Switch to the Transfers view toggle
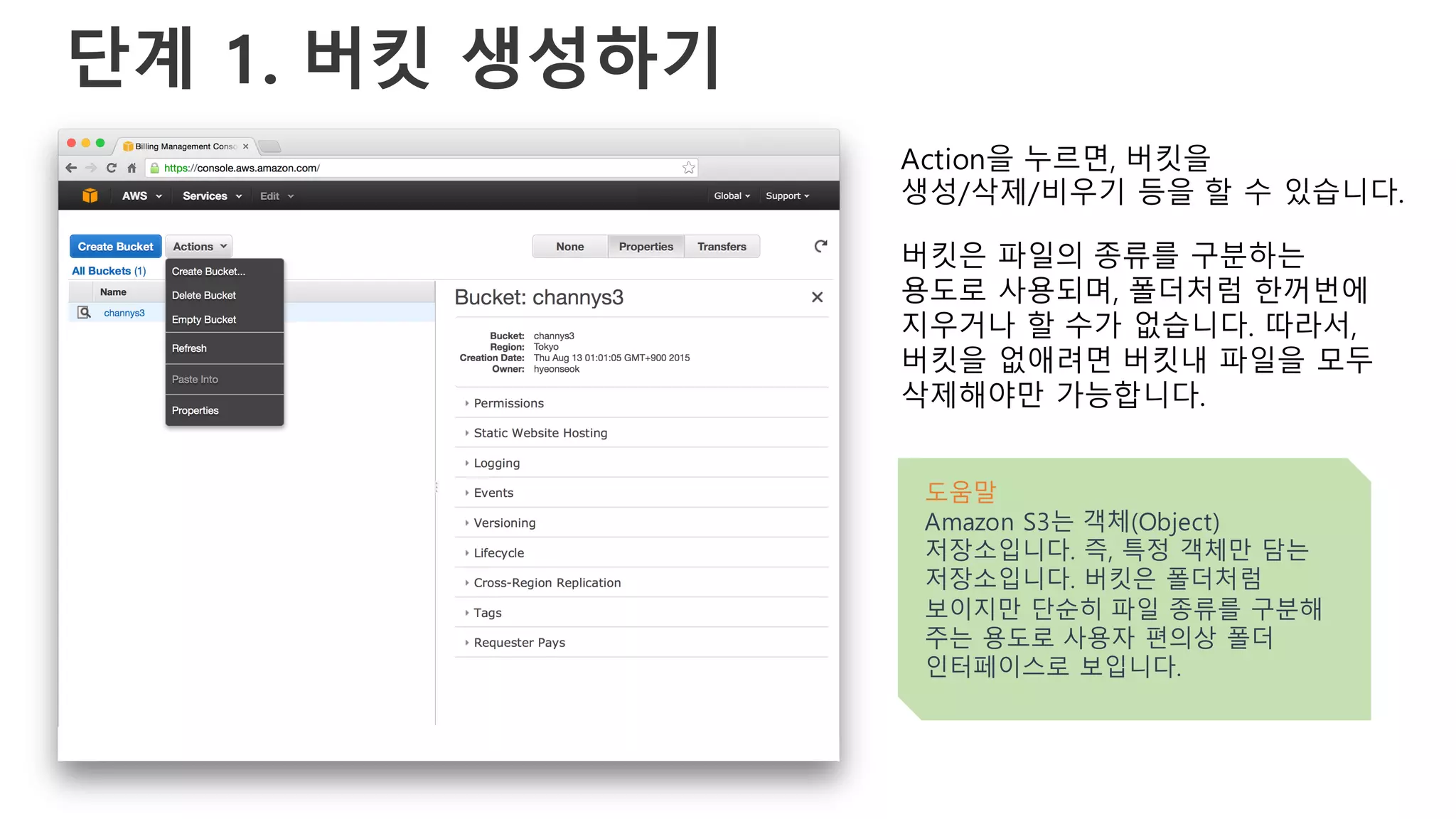Viewport: 1456px width, 819px height. 722,247
